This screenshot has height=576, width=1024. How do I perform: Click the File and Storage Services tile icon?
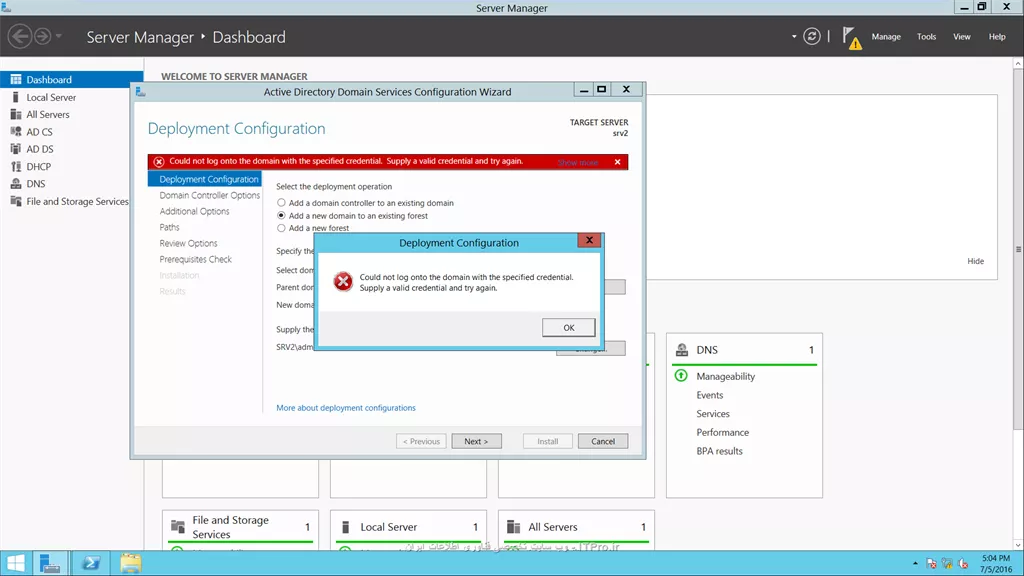(178, 526)
